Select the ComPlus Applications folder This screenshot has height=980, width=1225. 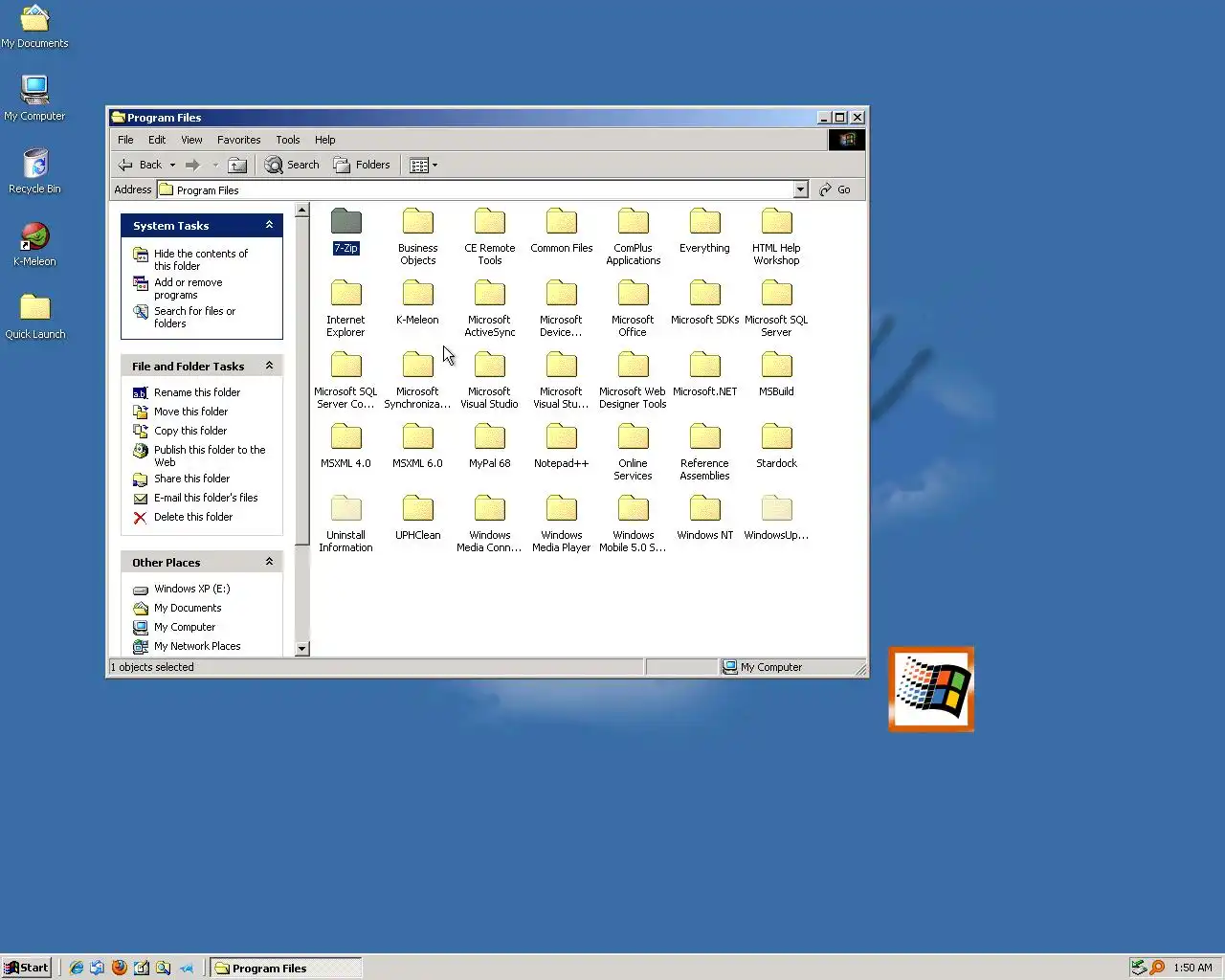coord(633,235)
